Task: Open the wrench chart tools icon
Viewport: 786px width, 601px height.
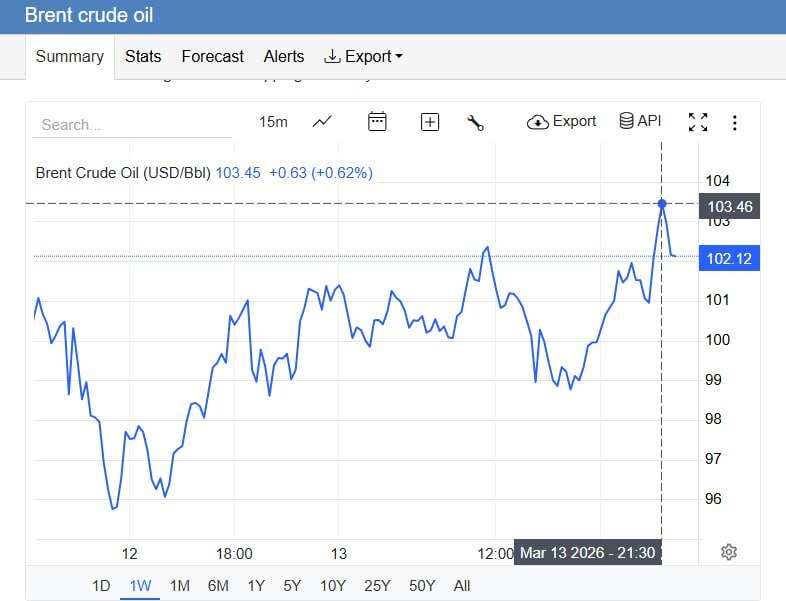Action: point(475,122)
